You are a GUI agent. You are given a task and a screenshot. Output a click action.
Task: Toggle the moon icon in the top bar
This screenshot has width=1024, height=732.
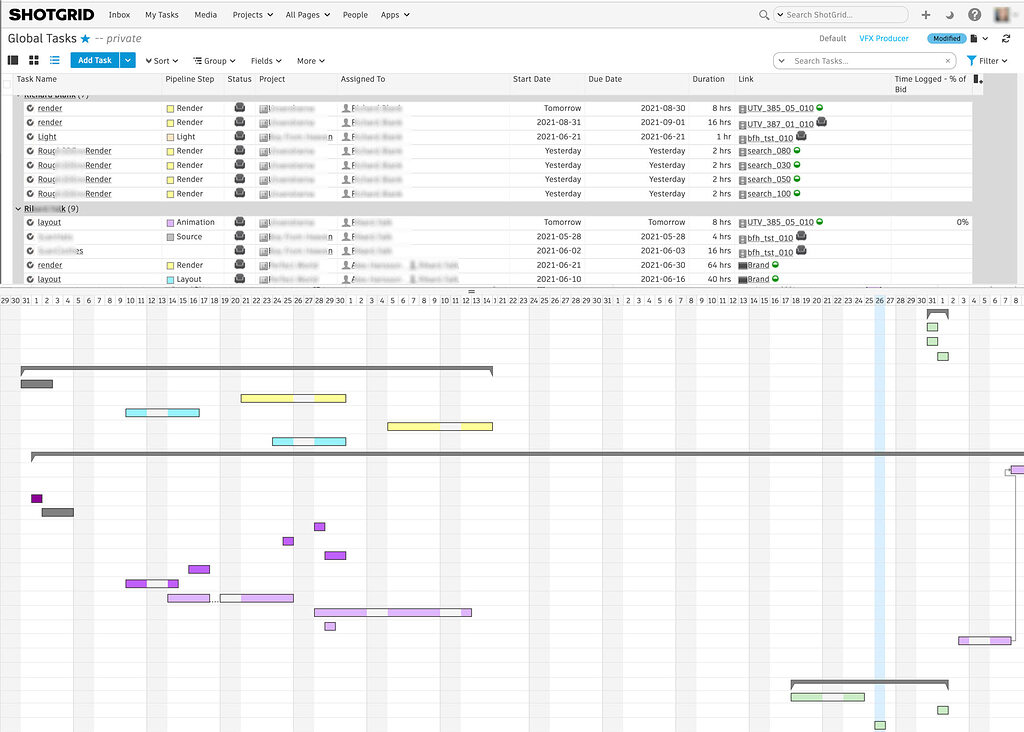click(948, 14)
